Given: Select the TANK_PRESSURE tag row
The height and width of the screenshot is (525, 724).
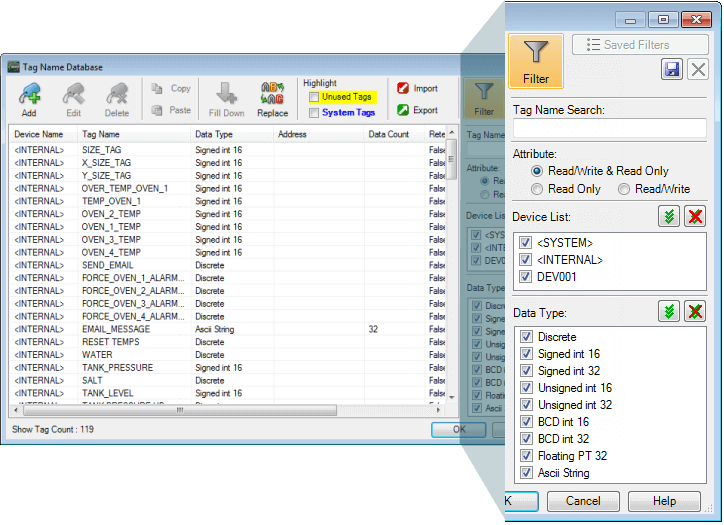Looking at the screenshot, I should coord(228,368).
